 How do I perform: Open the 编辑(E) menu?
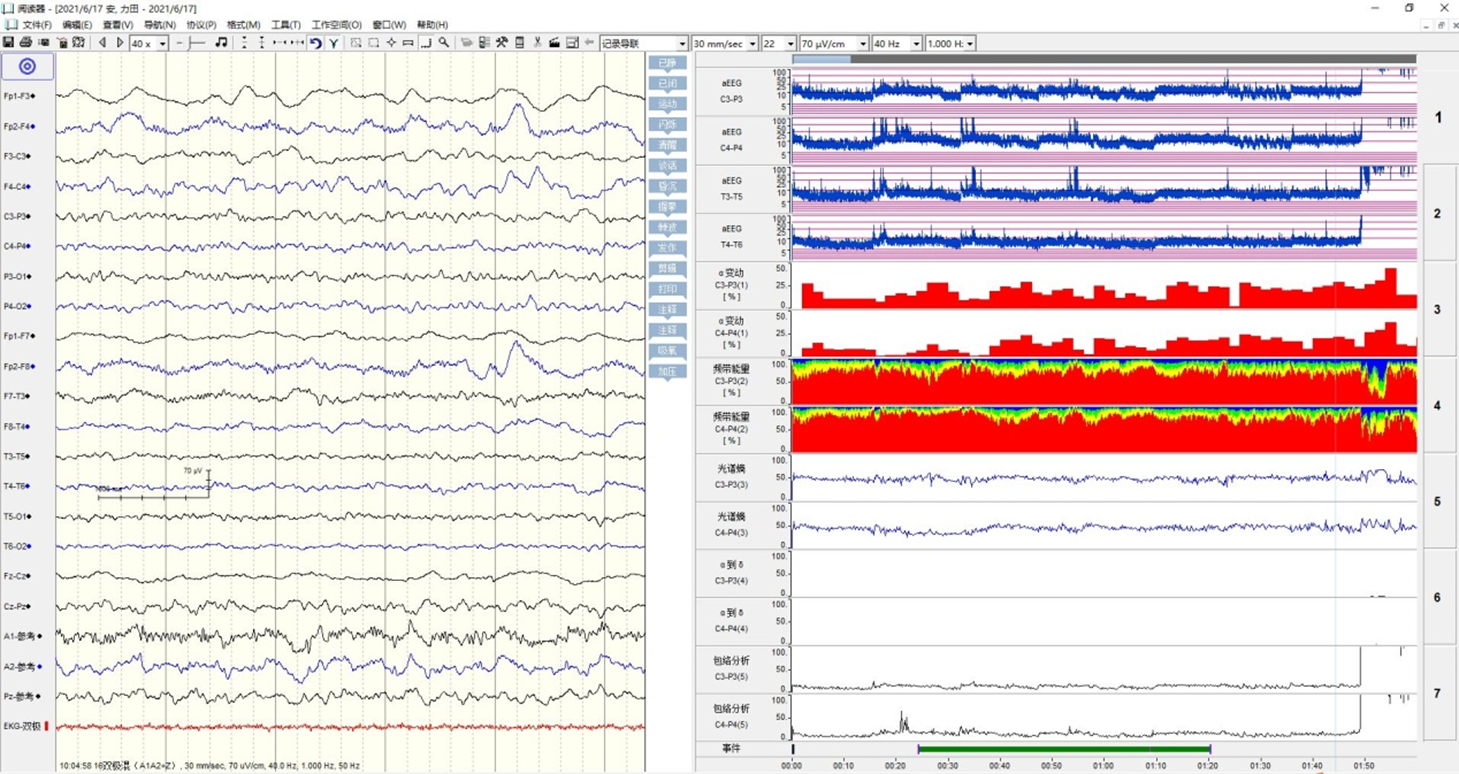pos(77,25)
